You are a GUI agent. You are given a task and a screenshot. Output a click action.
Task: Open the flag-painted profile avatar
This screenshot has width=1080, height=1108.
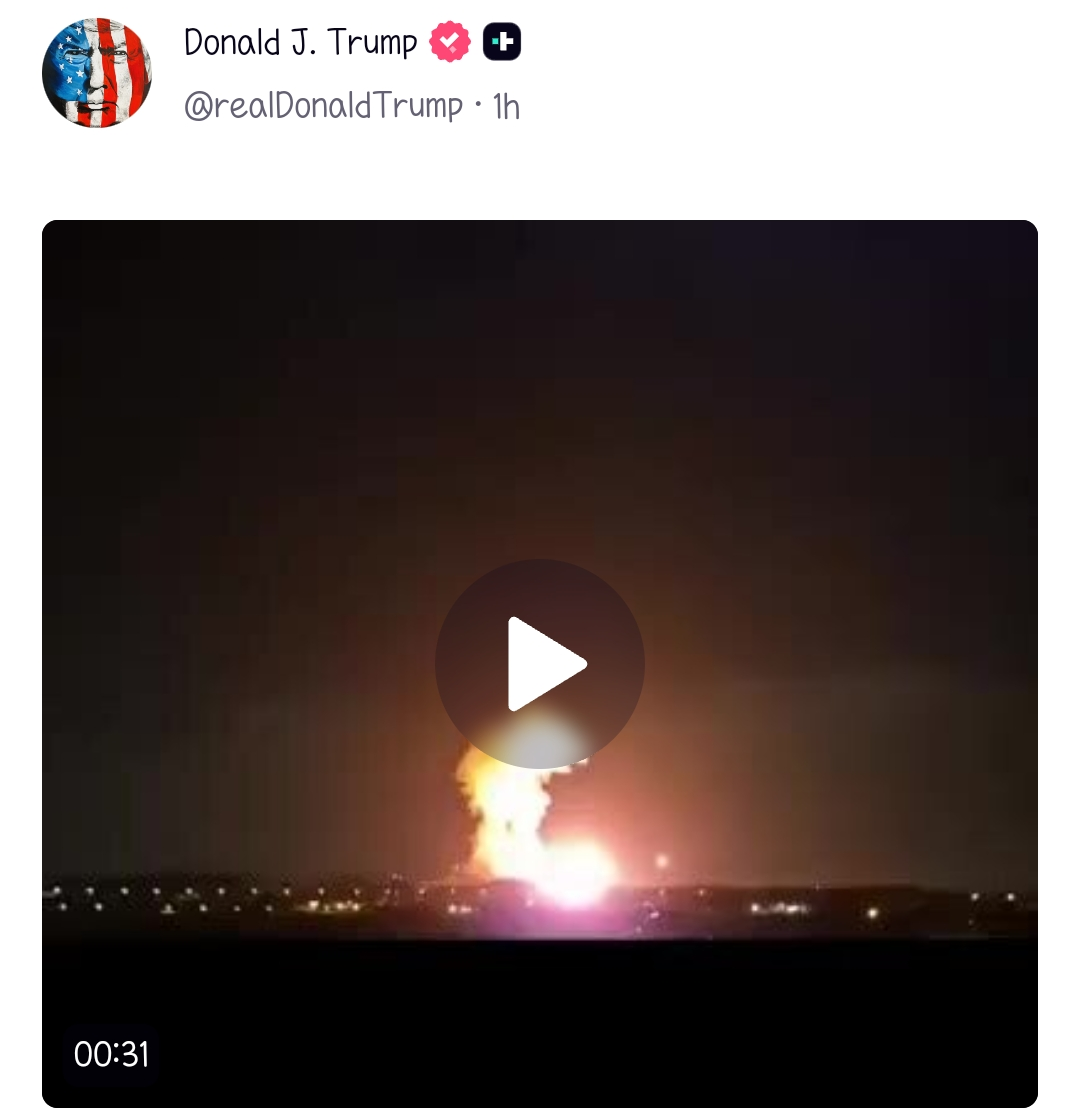(x=97, y=73)
